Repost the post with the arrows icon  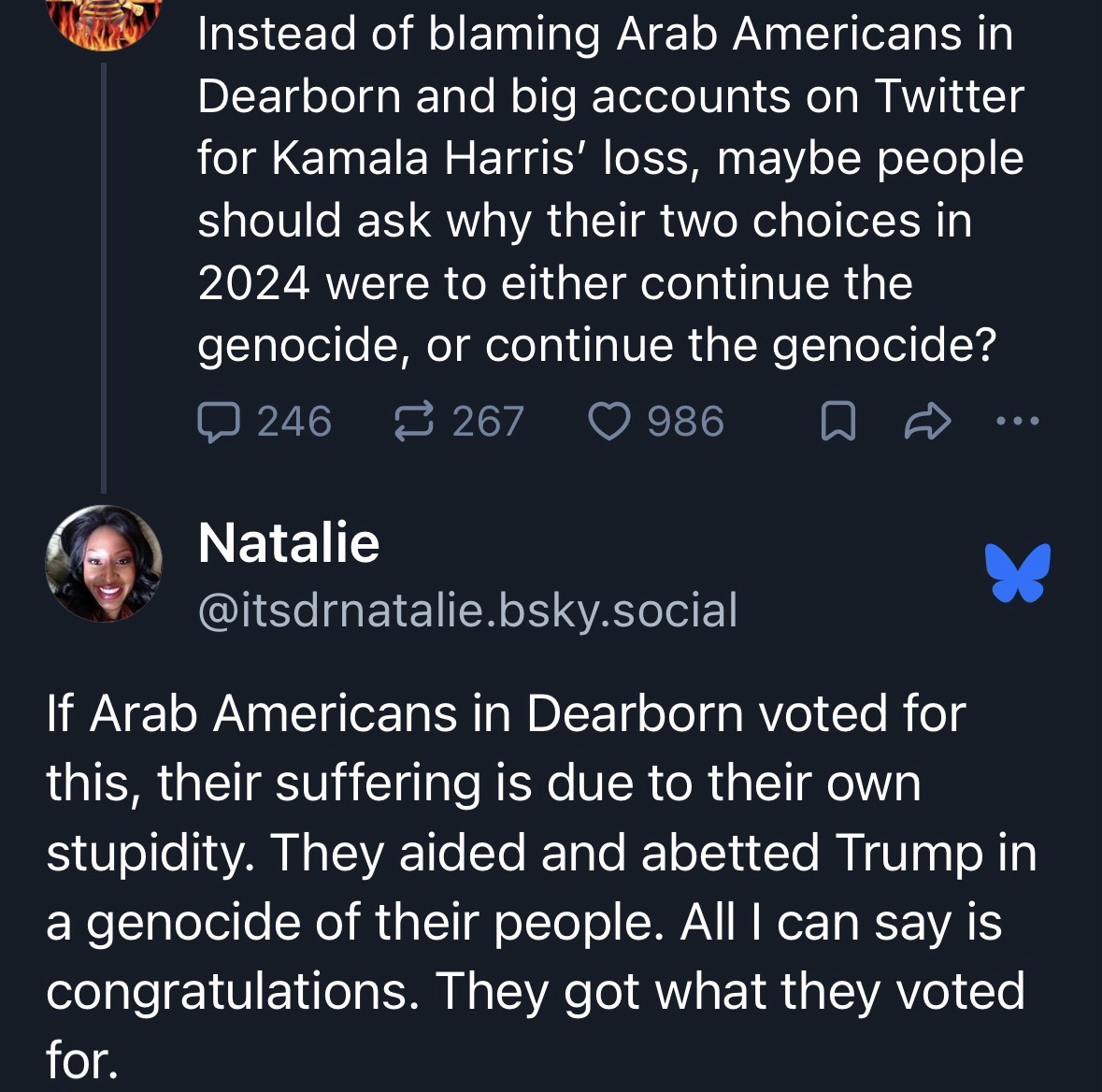[412, 422]
